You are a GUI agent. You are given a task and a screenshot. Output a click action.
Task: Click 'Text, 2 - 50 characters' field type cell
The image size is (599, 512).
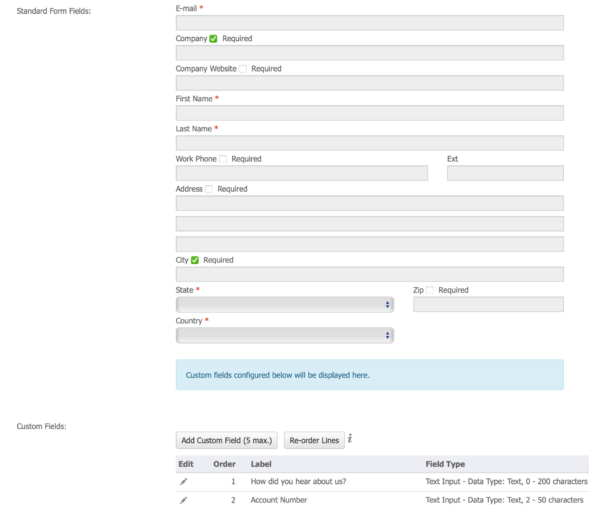505,500
